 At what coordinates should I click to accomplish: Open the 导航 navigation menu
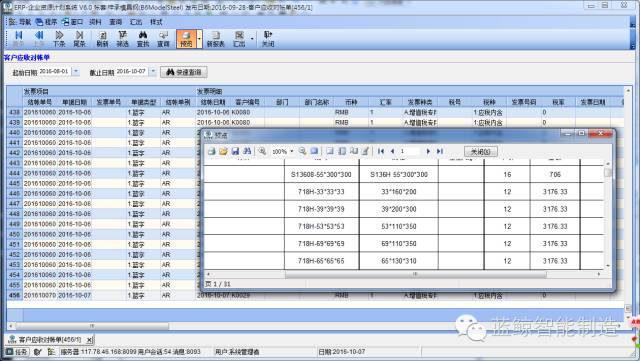(x=20, y=22)
